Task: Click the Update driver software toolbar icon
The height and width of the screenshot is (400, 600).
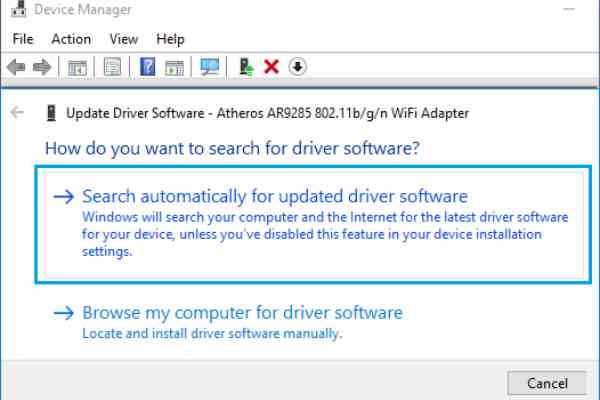Action: coord(246,67)
